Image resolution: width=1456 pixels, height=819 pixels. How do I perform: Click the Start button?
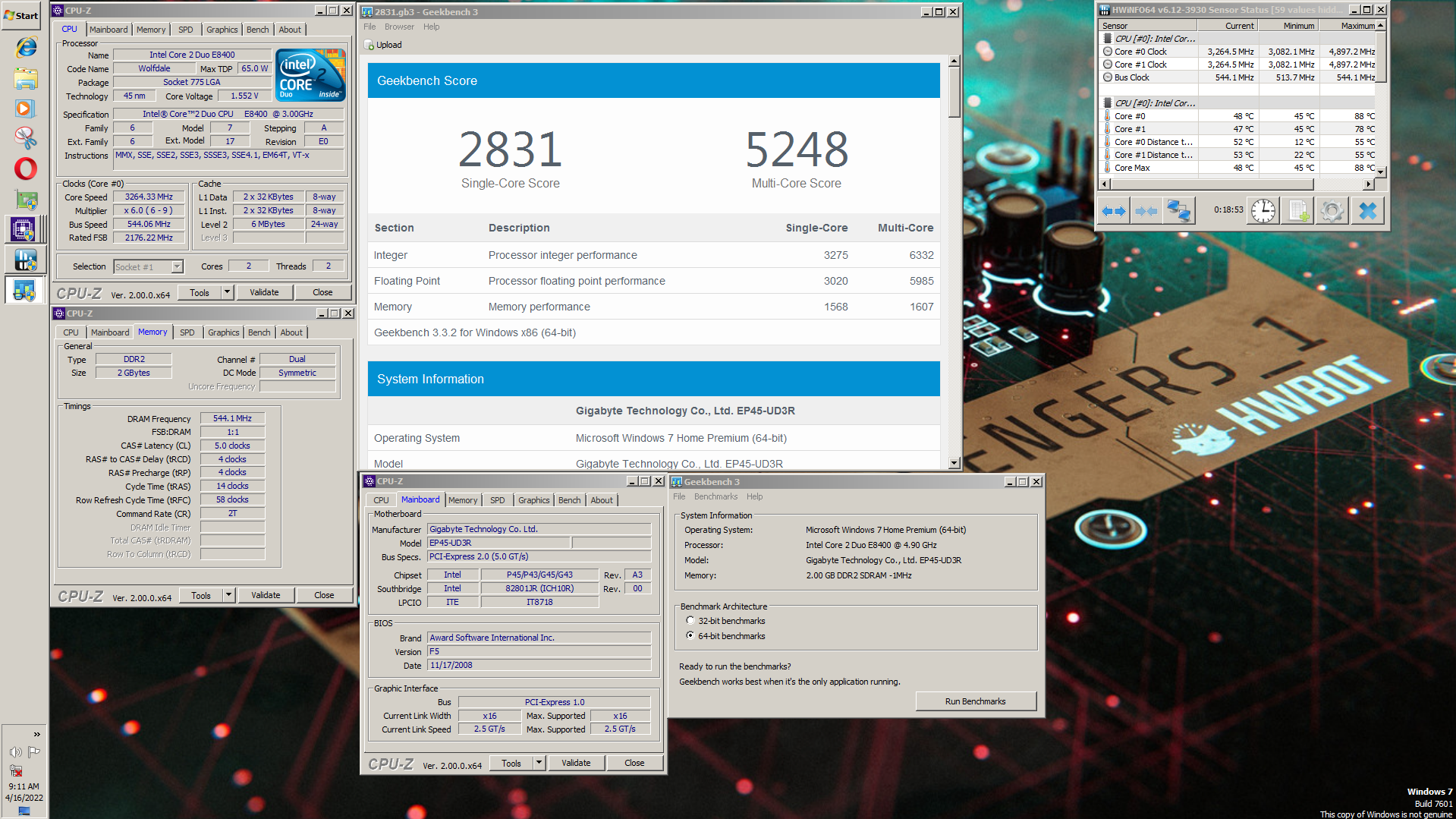(x=21, y=15)
